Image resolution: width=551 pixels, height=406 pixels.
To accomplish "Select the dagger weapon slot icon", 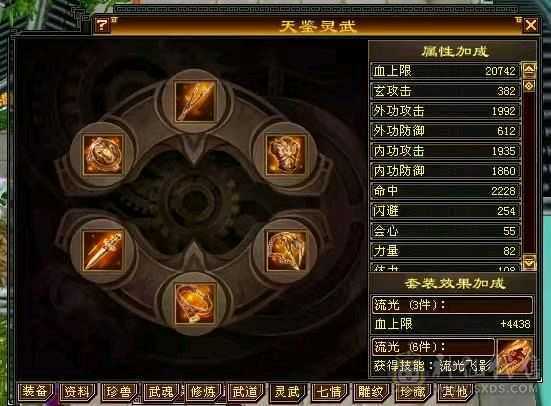I will coord(103,251).
